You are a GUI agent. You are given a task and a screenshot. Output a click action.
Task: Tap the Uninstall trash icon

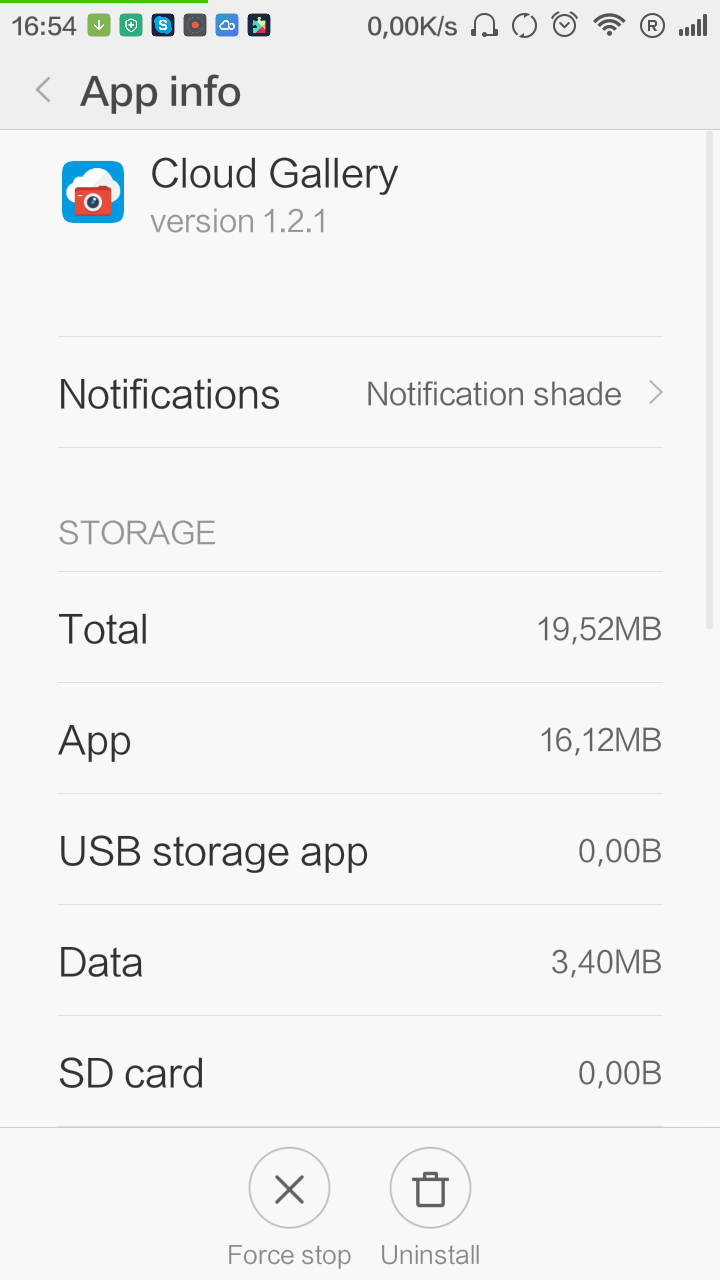(x=430, y=1188)
